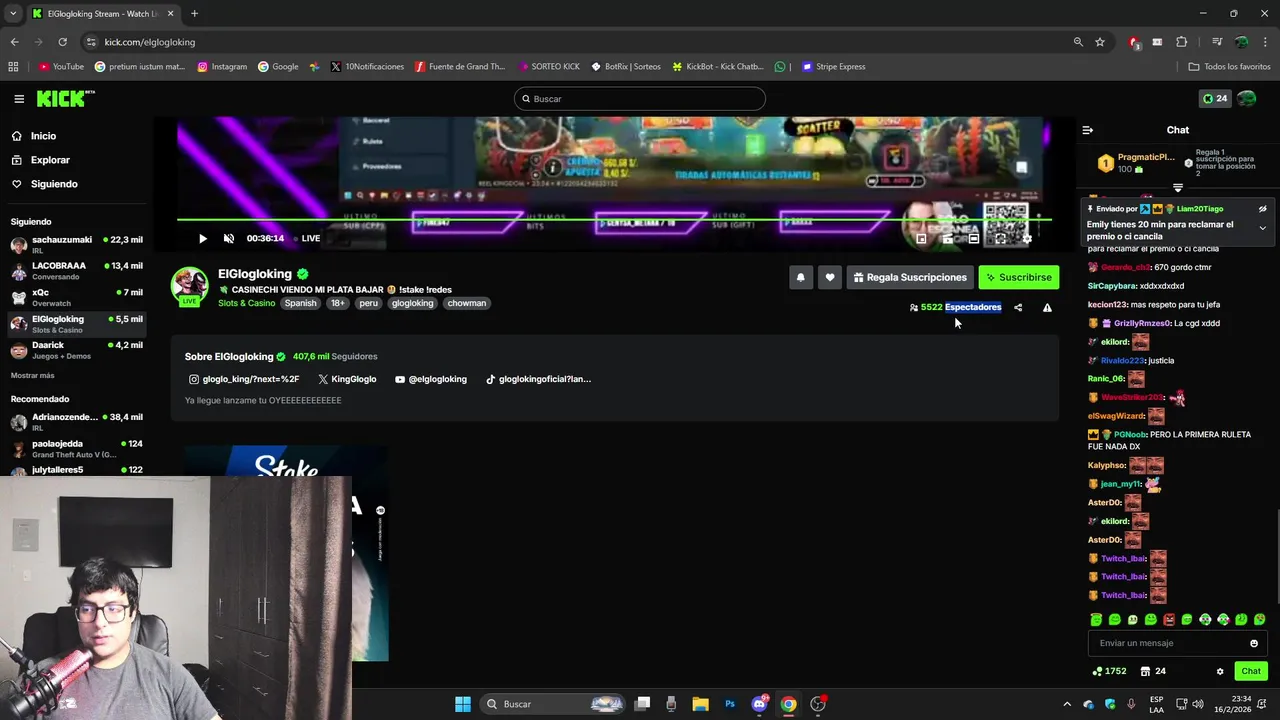Image resolution: width=1280 pixels, height=720 pixels.
Task: Open the player settings gear
Action: click(x=1027, y=239)
